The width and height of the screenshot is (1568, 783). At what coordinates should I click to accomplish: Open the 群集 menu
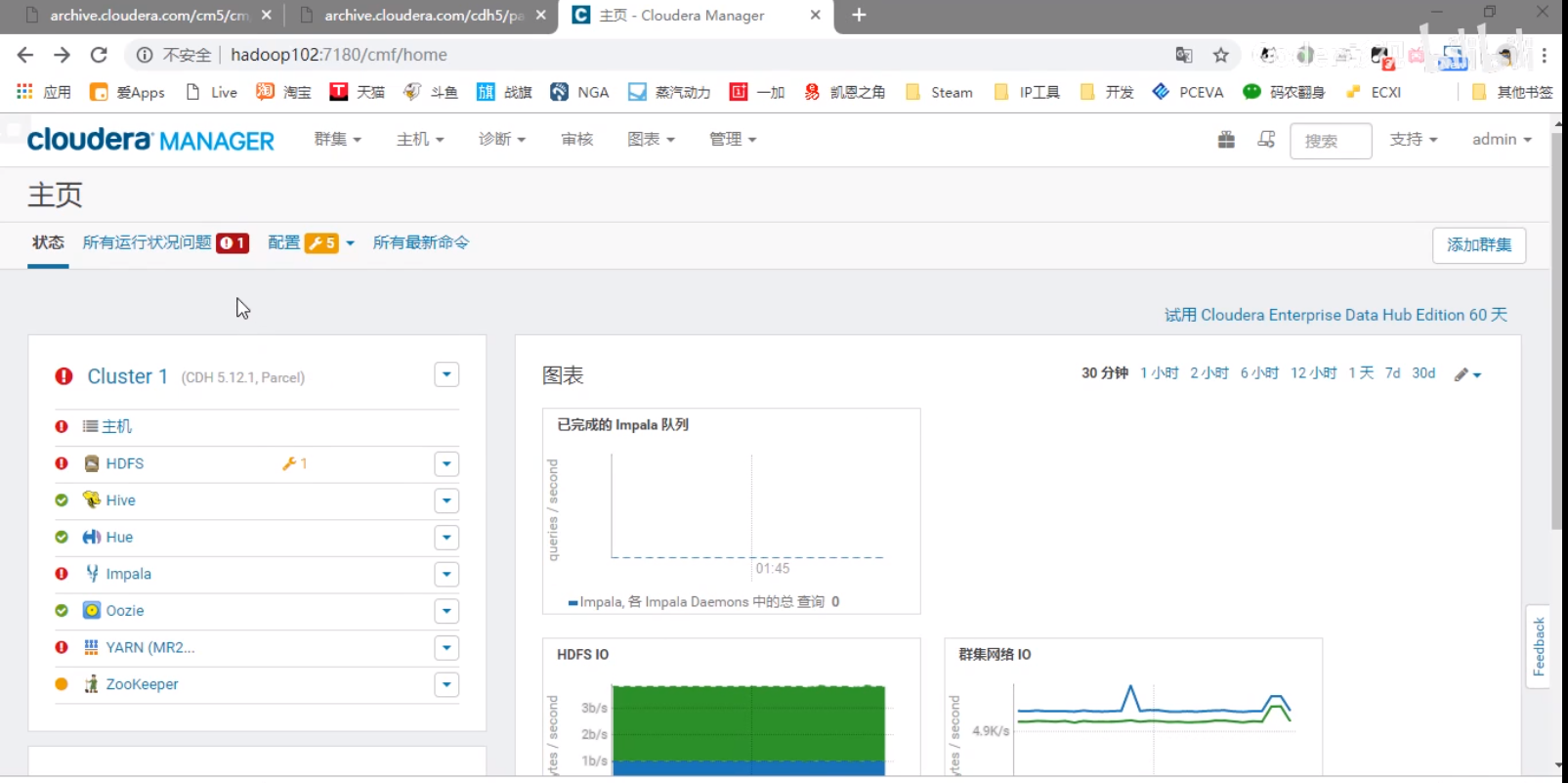[x=337, y=140]
